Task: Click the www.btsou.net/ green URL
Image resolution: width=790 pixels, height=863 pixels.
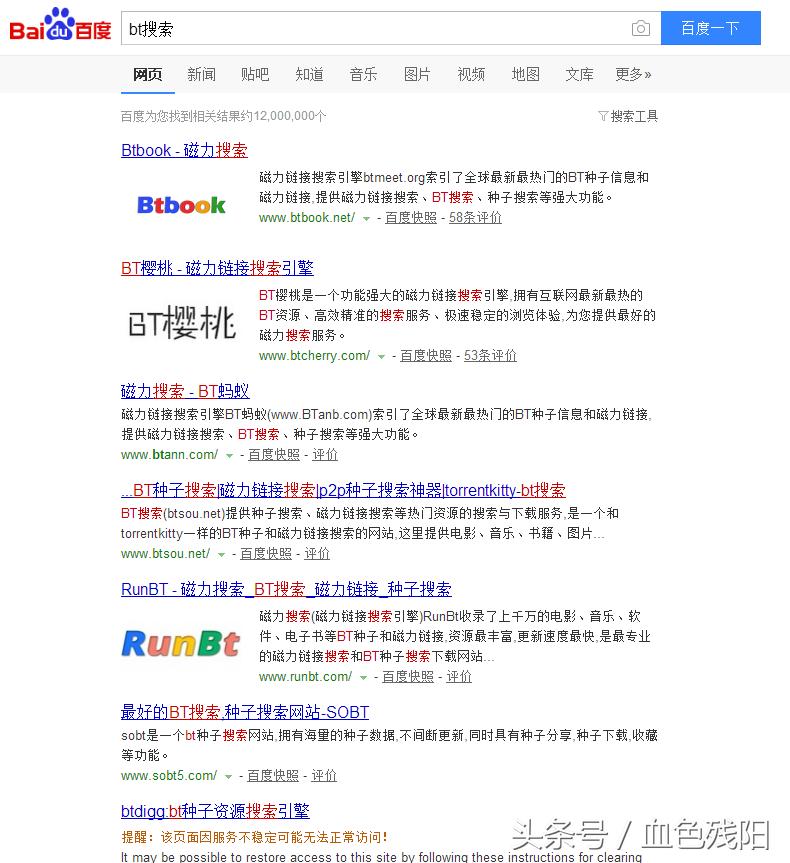Action: click(166, 553)
